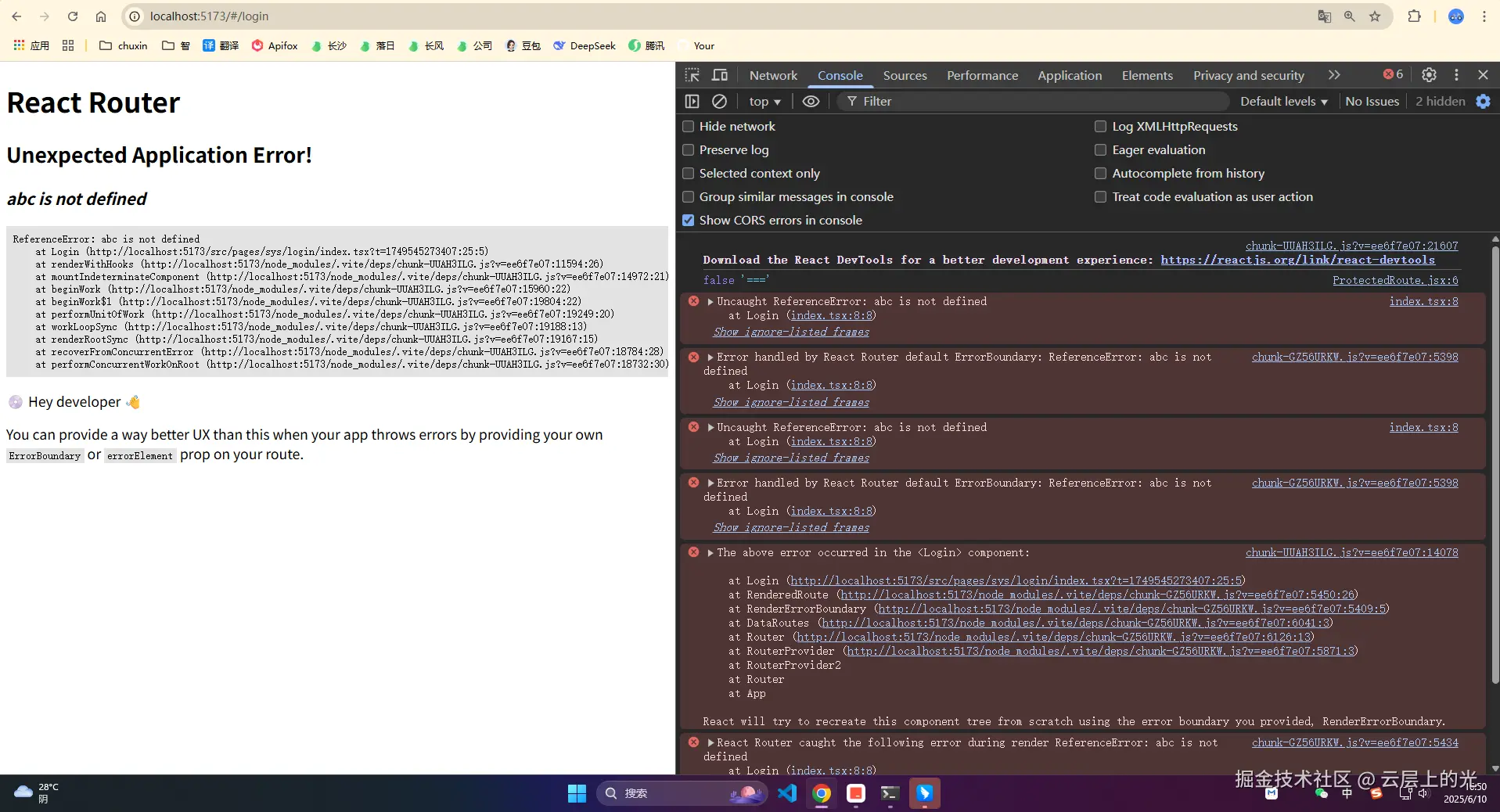Check Selected context only
The width and height of the screenshot is (1500, 812).
[x=689, y=174]
